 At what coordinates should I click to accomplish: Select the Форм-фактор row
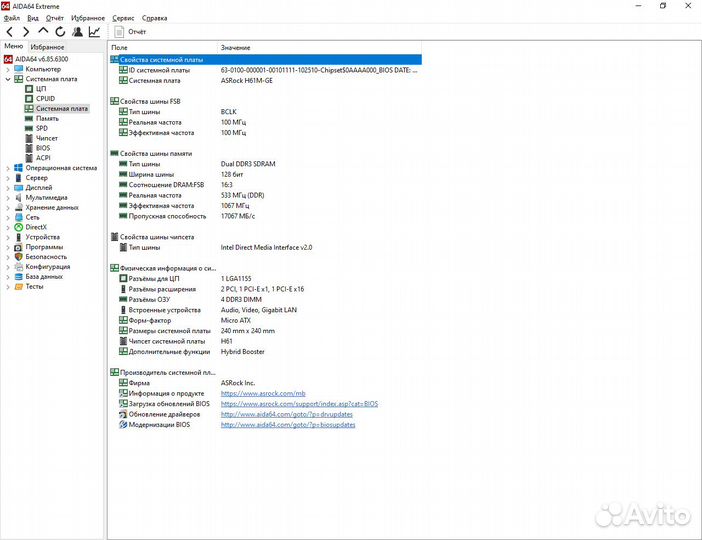265,320
